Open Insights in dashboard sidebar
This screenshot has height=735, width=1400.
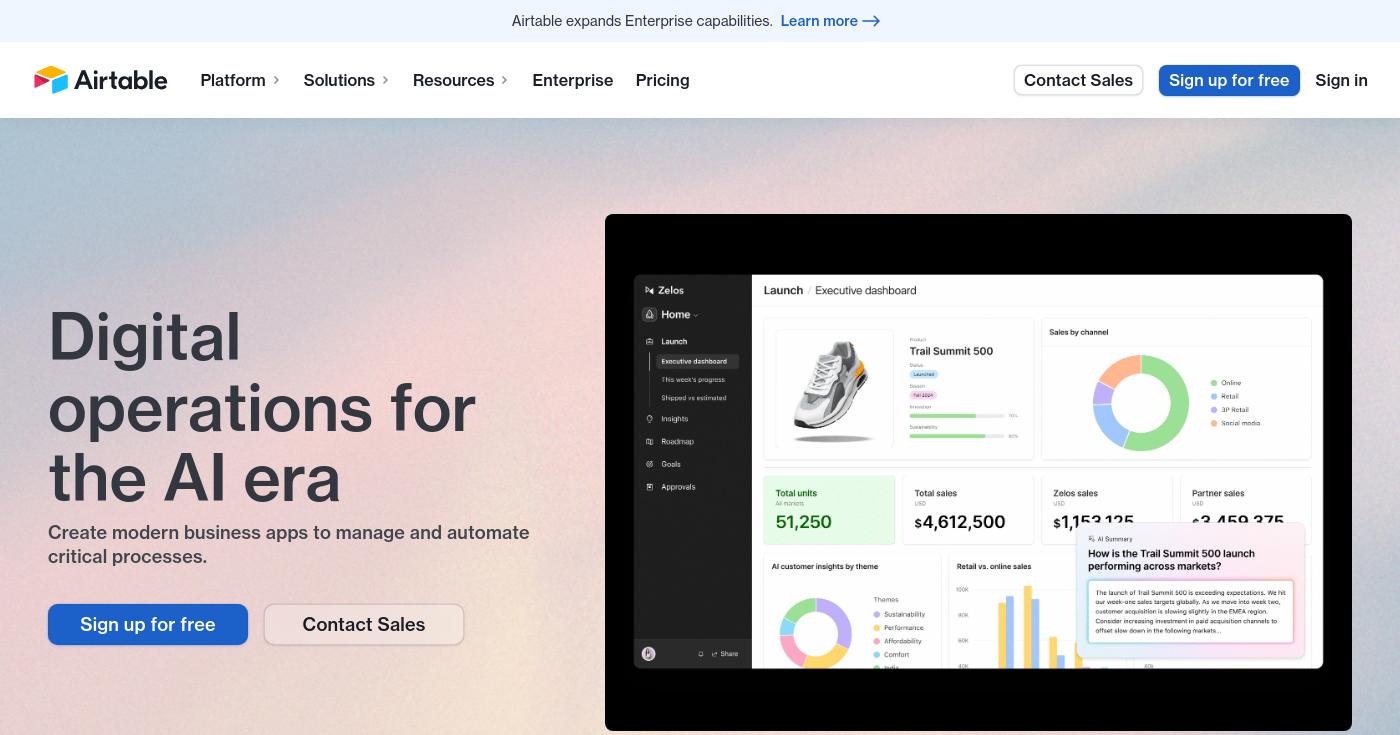point(674,419)
